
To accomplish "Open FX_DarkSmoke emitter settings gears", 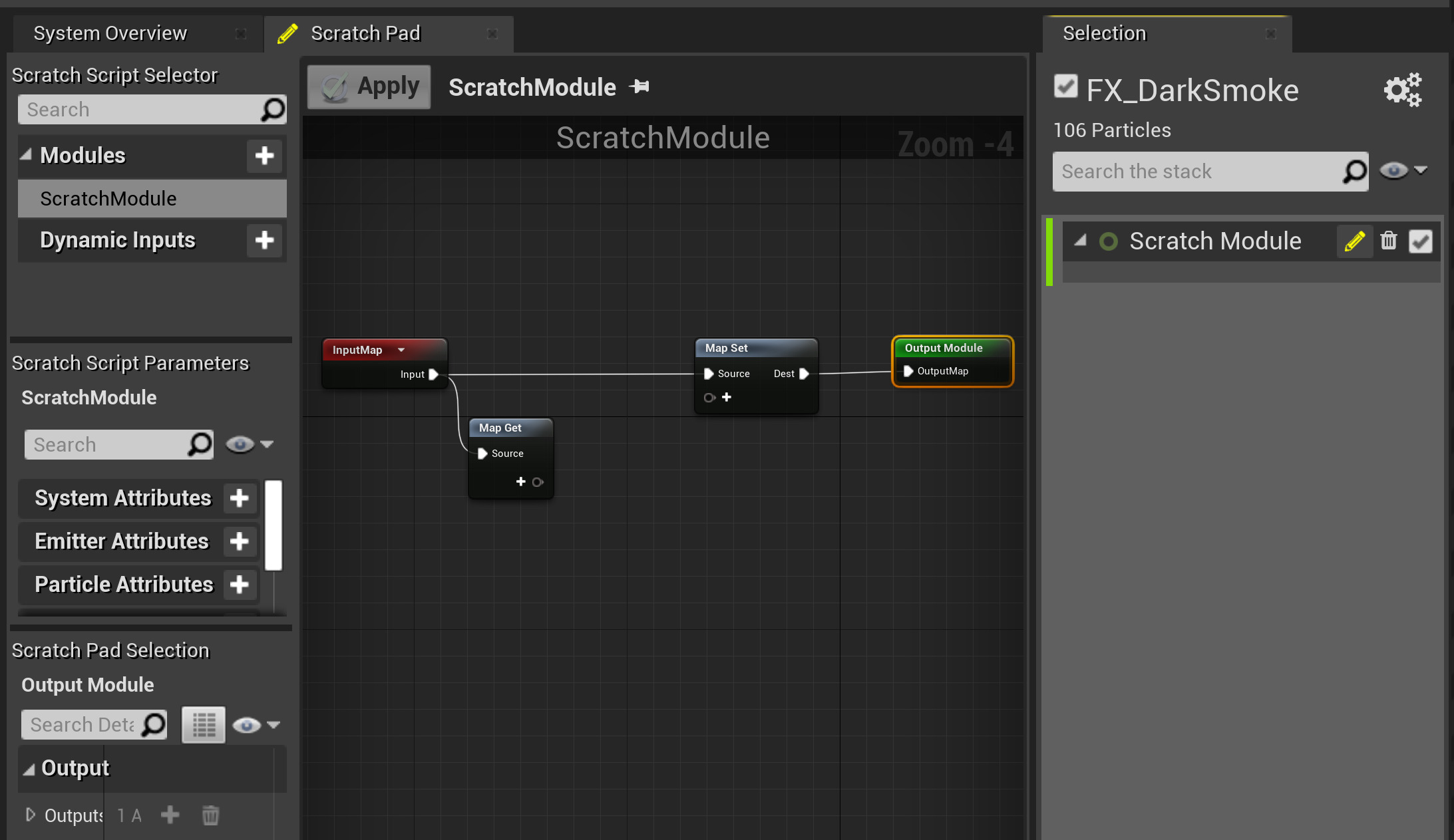I will [1402, 90].
